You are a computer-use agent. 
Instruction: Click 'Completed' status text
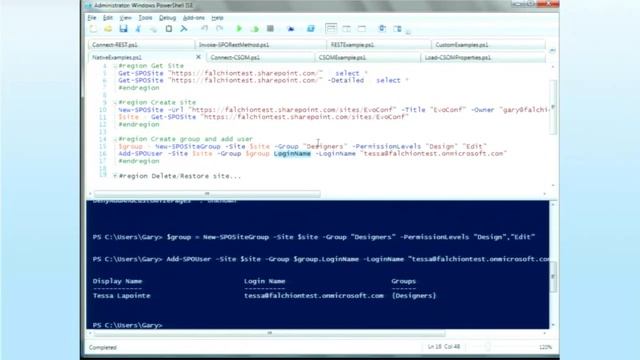(102, 347)
